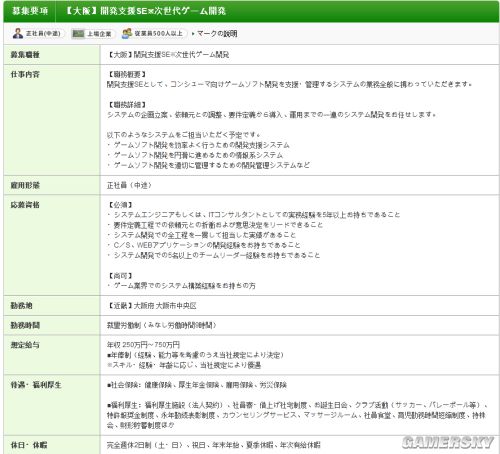The height and width of the screenshot is (454, 500).
Task: Click the 従業員500人以上 group icon
Action: coord(127,33)
